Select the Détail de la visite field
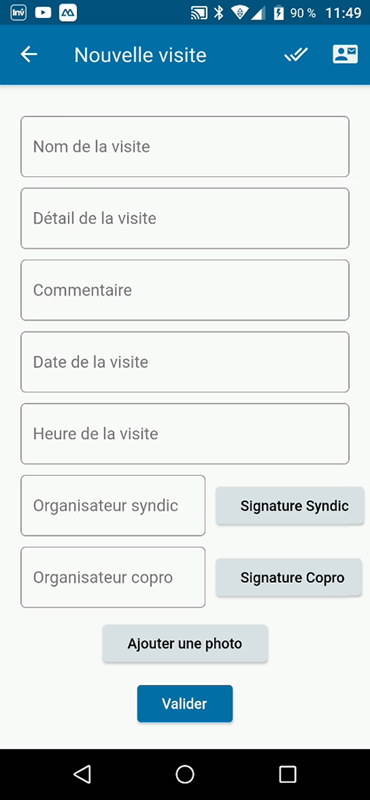 tap(185, 218)
